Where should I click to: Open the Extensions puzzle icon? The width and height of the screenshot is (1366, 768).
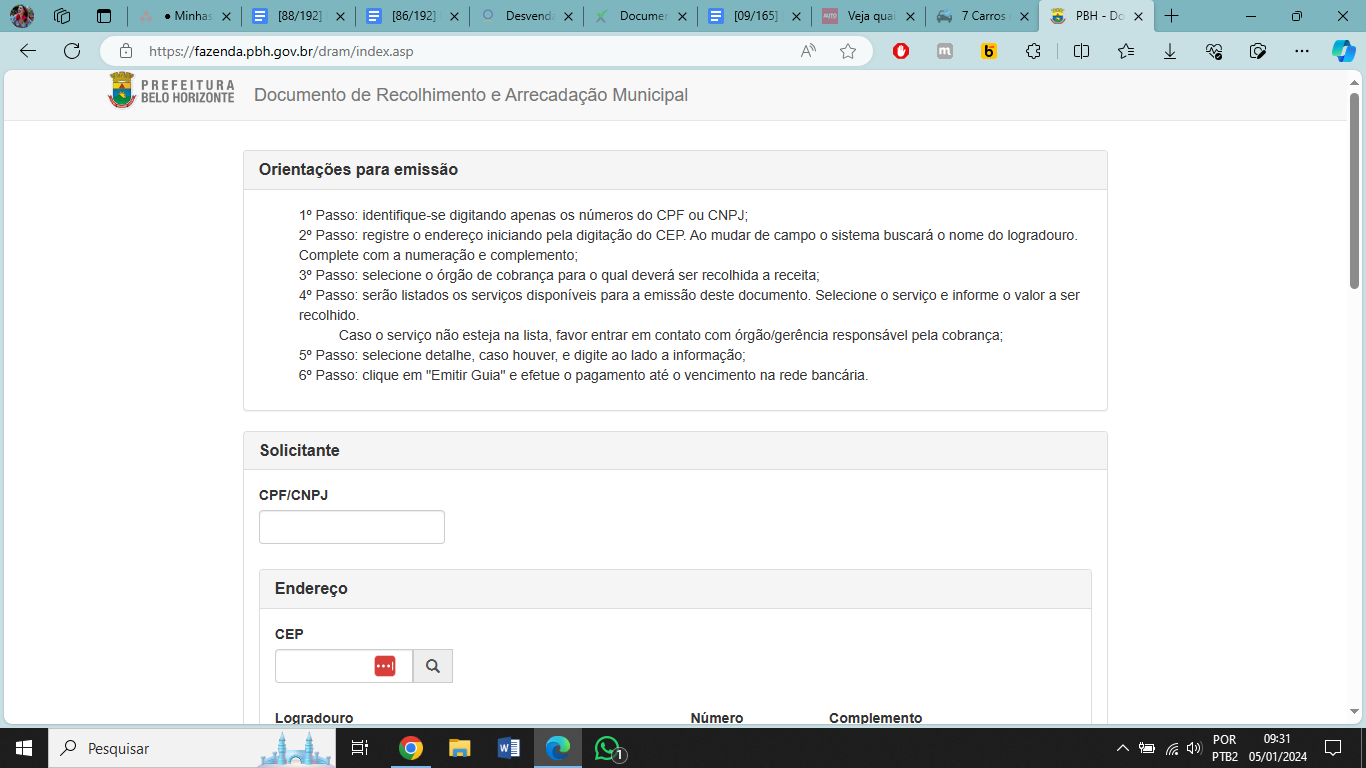[x=1034, y=51]
